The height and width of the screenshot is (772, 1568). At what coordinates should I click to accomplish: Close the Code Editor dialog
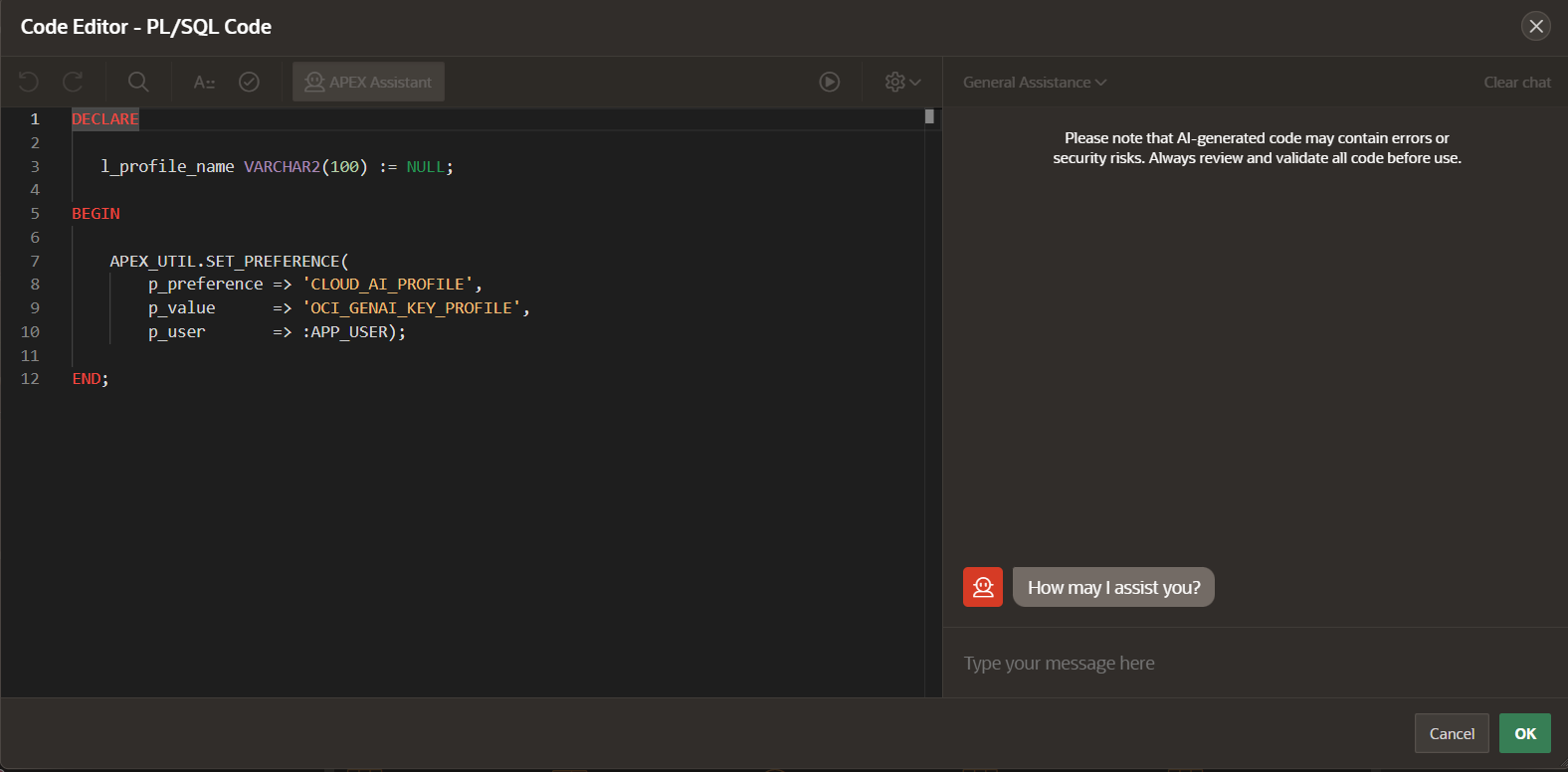(x=1536, y=26)
